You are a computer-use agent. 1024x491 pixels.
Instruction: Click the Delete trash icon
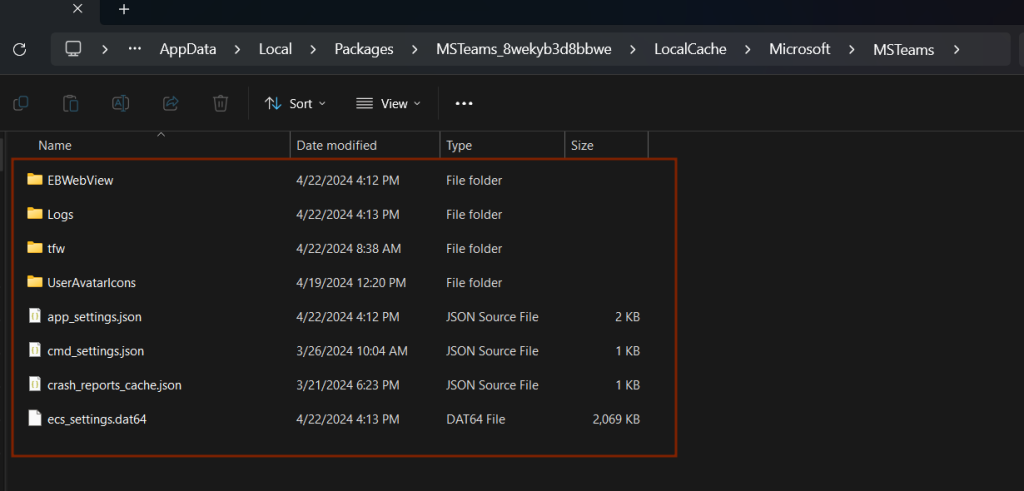coord(220,103)
